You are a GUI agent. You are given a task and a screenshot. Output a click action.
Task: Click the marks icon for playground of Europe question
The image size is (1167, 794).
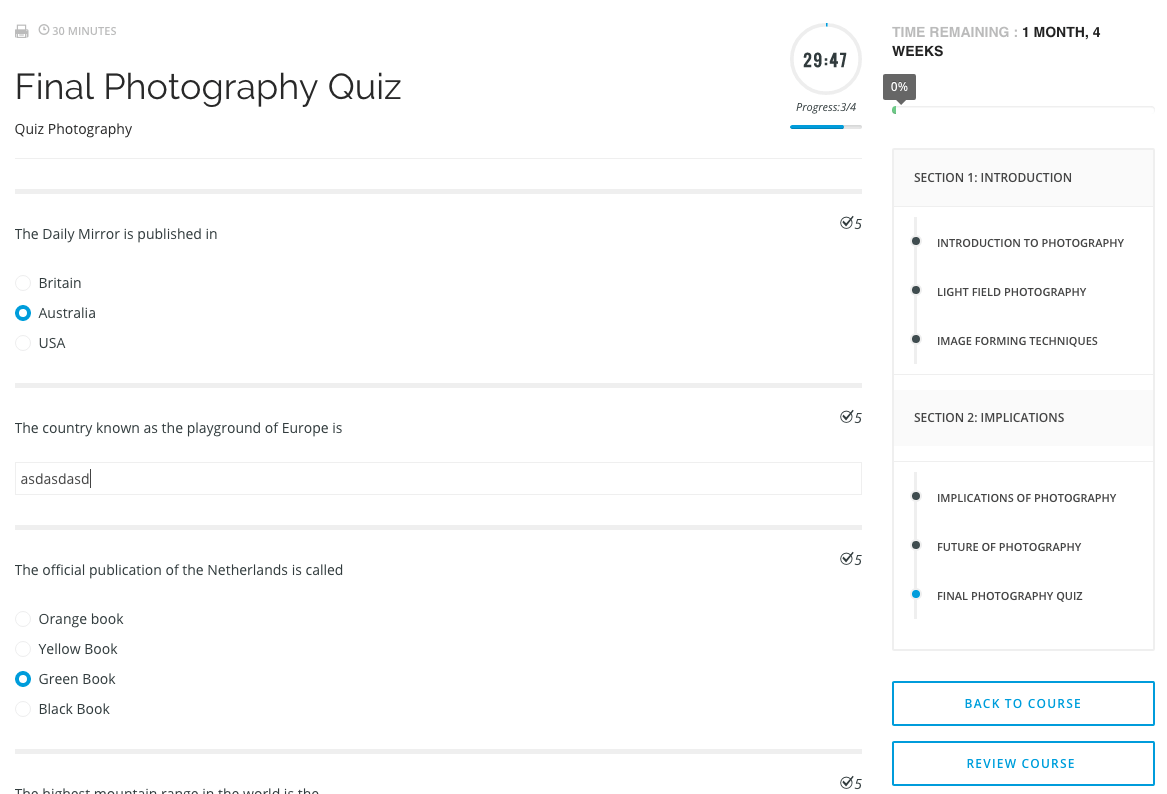tap(847, 417)
